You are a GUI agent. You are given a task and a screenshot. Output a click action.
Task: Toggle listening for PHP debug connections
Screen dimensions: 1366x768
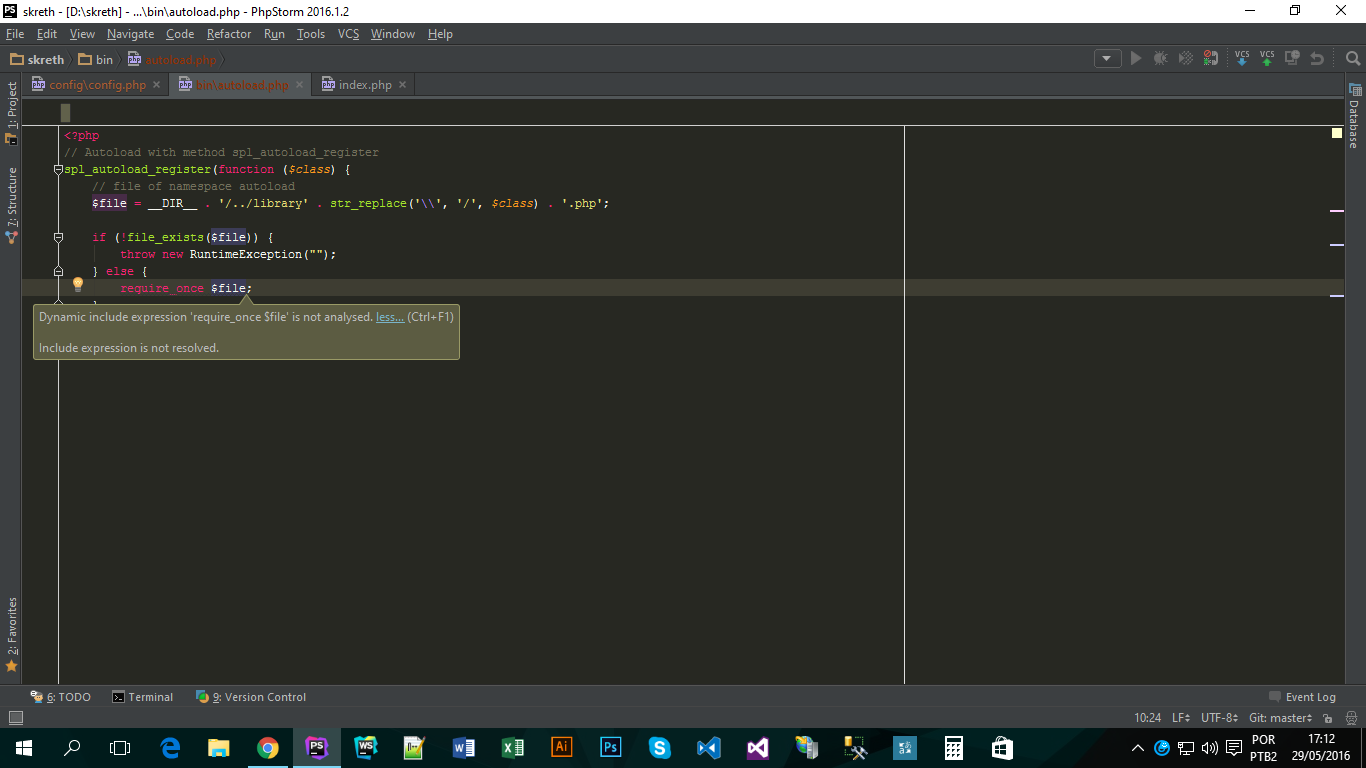1210,59
